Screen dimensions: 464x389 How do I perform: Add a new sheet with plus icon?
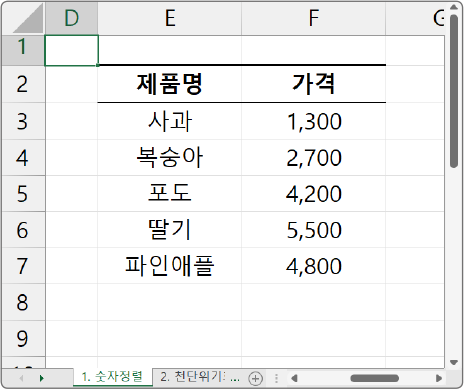tap(255, 378)
